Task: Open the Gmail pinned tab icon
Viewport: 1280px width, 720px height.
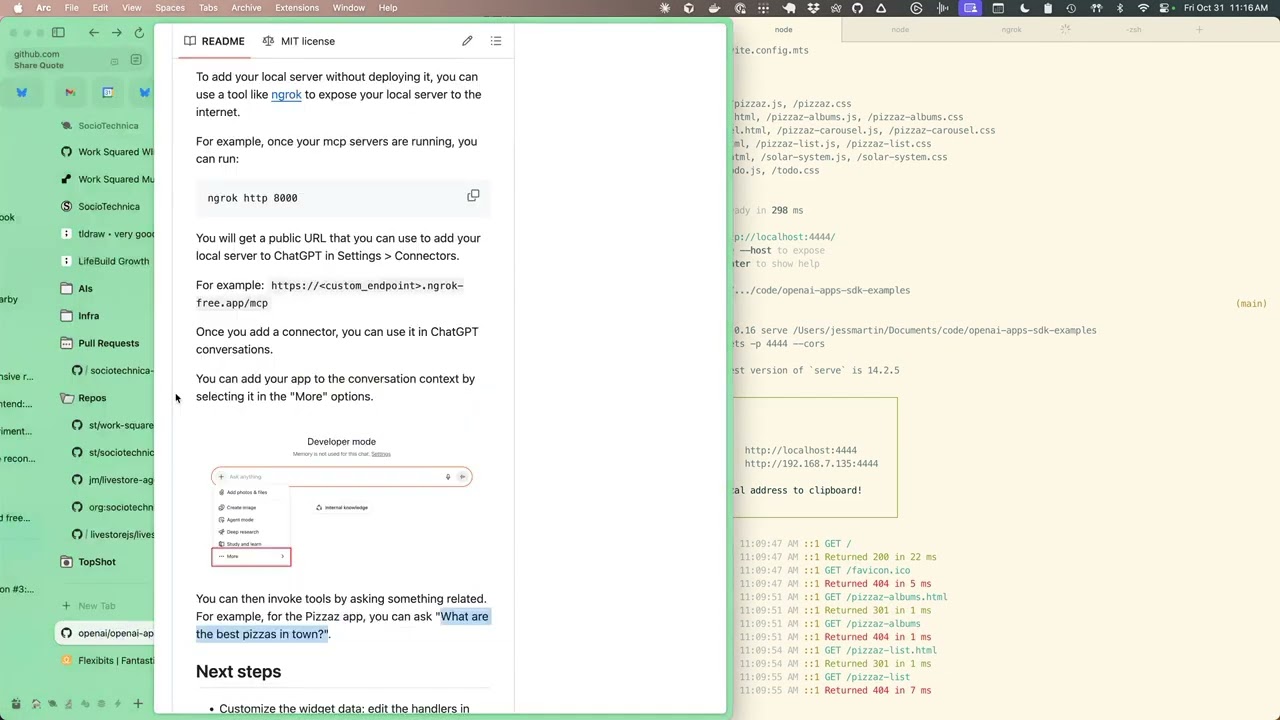Action: tap(70, 92)
